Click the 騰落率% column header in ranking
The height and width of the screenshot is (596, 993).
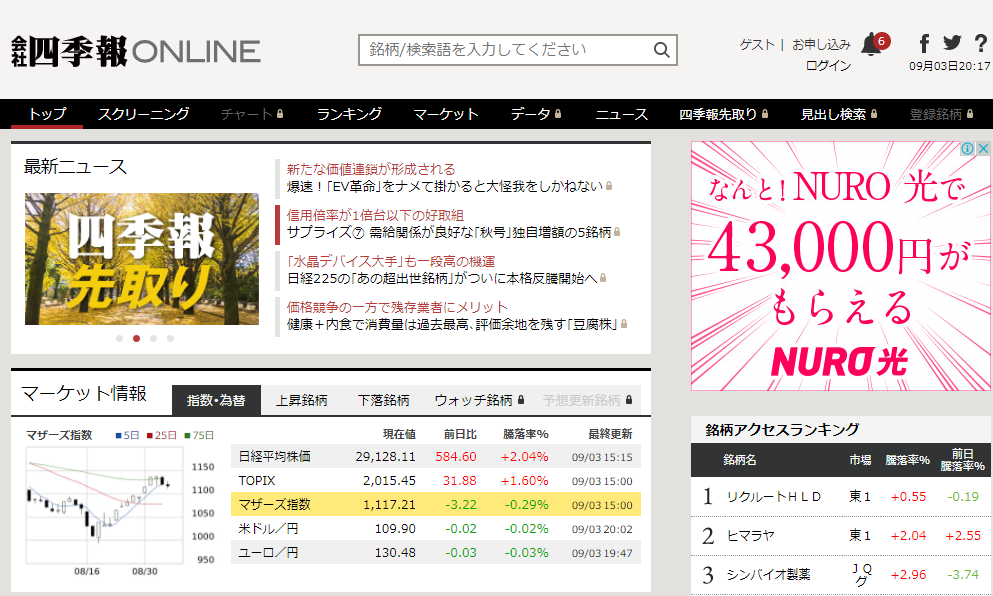point(907,460)
